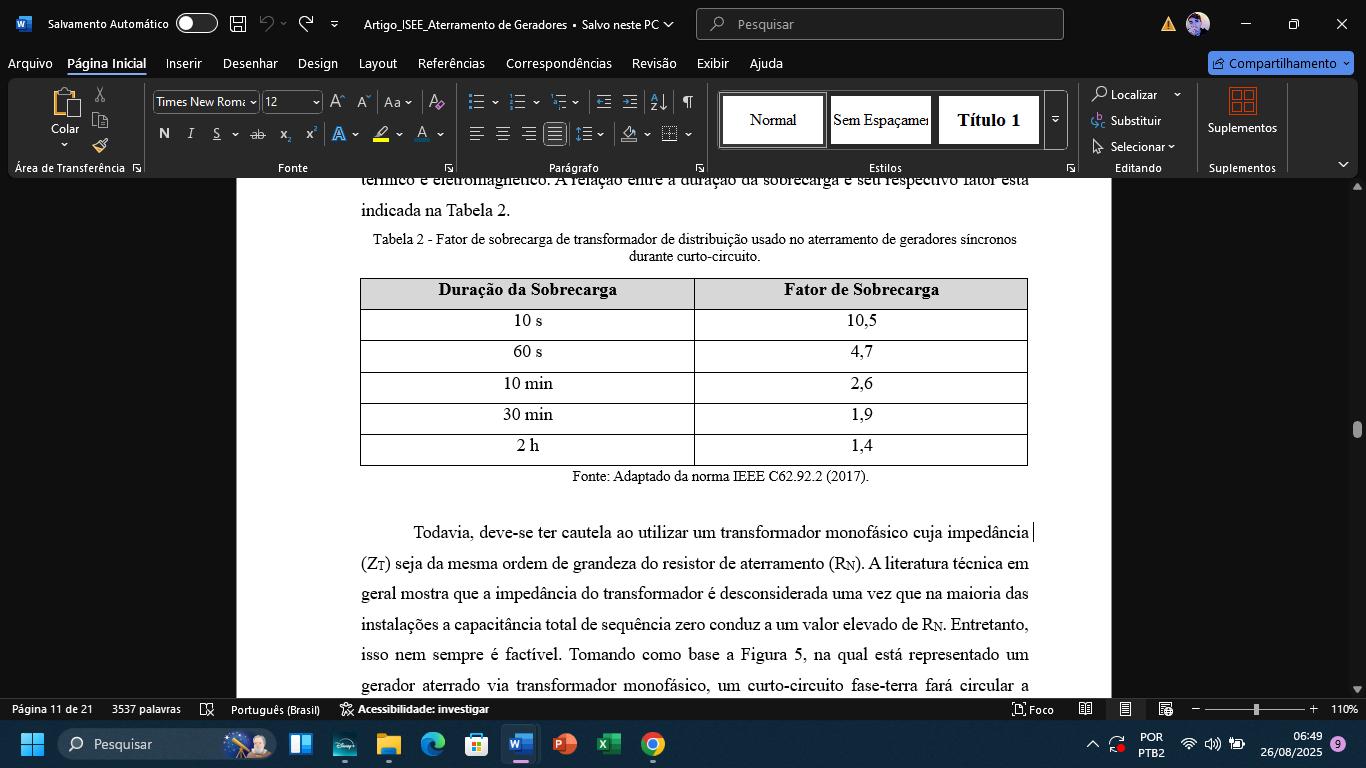
Task: Center the paragraph text
Action: 503,134
